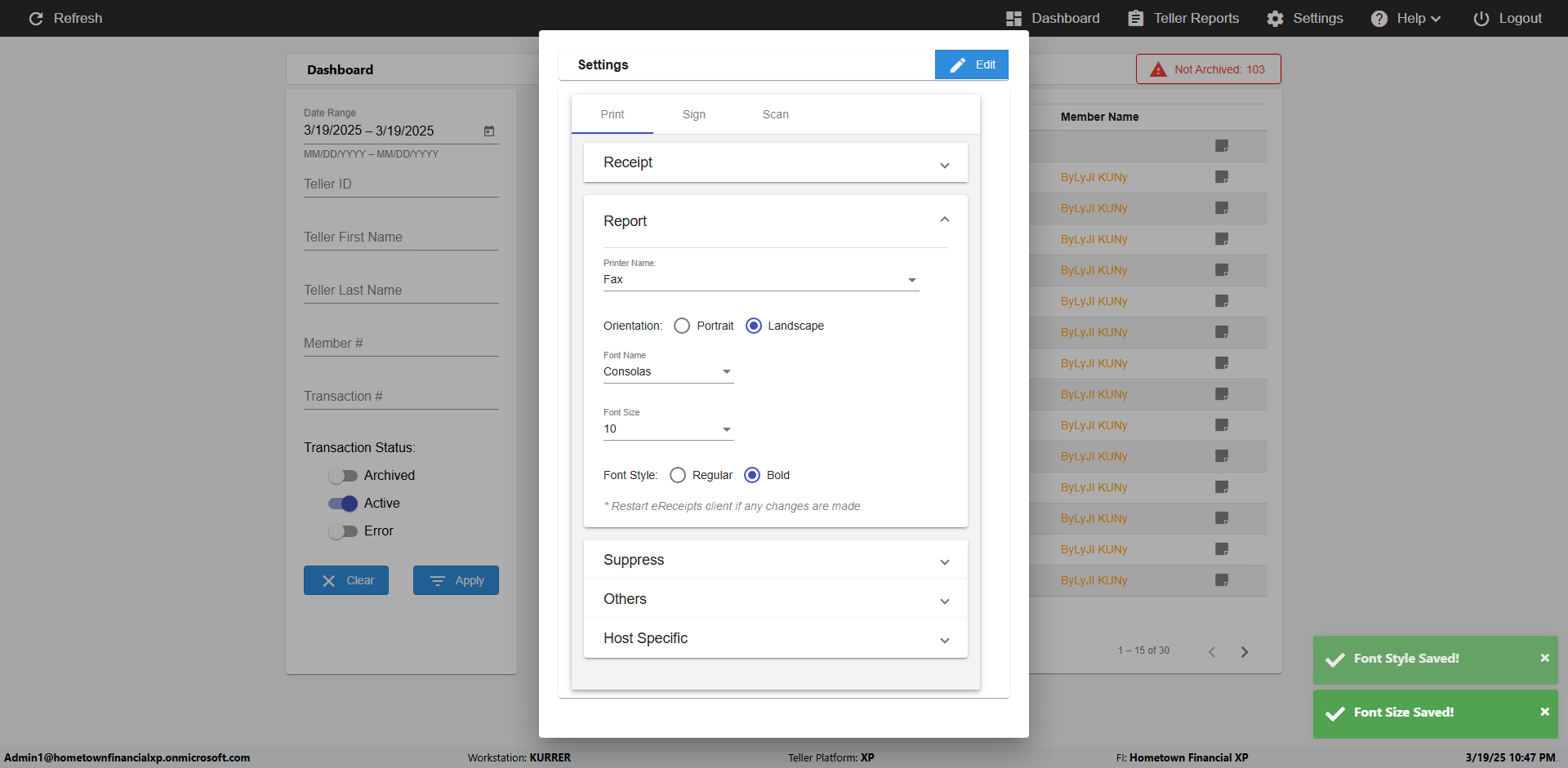Choose Bold font style radio button

pos(752,475)
